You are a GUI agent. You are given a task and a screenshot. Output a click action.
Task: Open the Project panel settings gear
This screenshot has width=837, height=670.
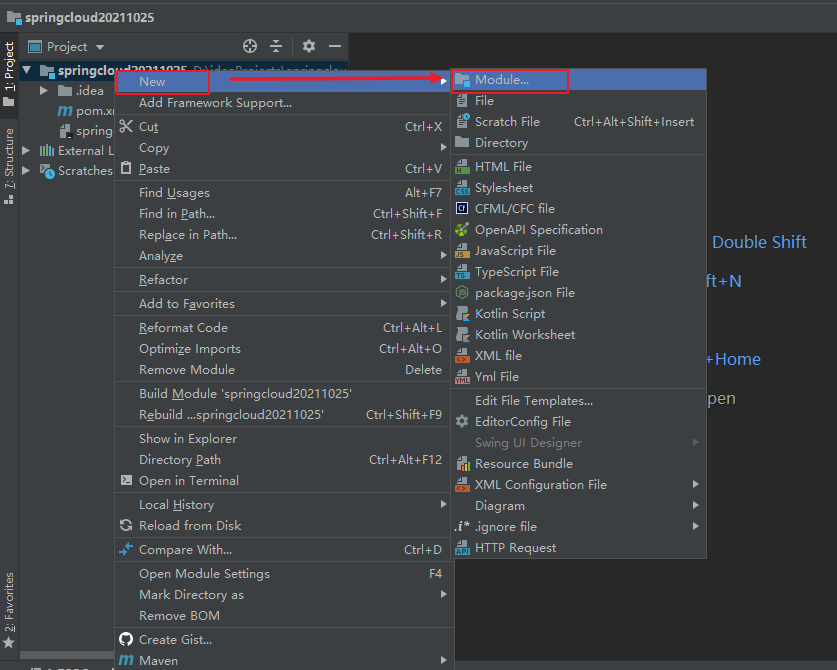pyautogui.click(x=309, y=46)
